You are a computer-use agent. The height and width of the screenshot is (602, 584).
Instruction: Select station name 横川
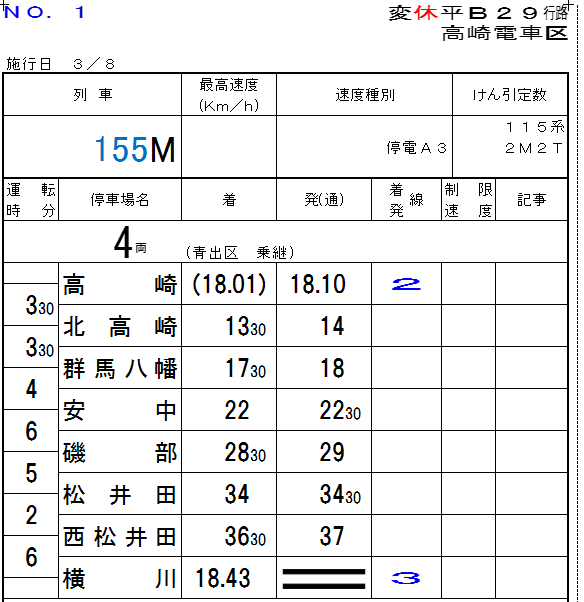120,578
